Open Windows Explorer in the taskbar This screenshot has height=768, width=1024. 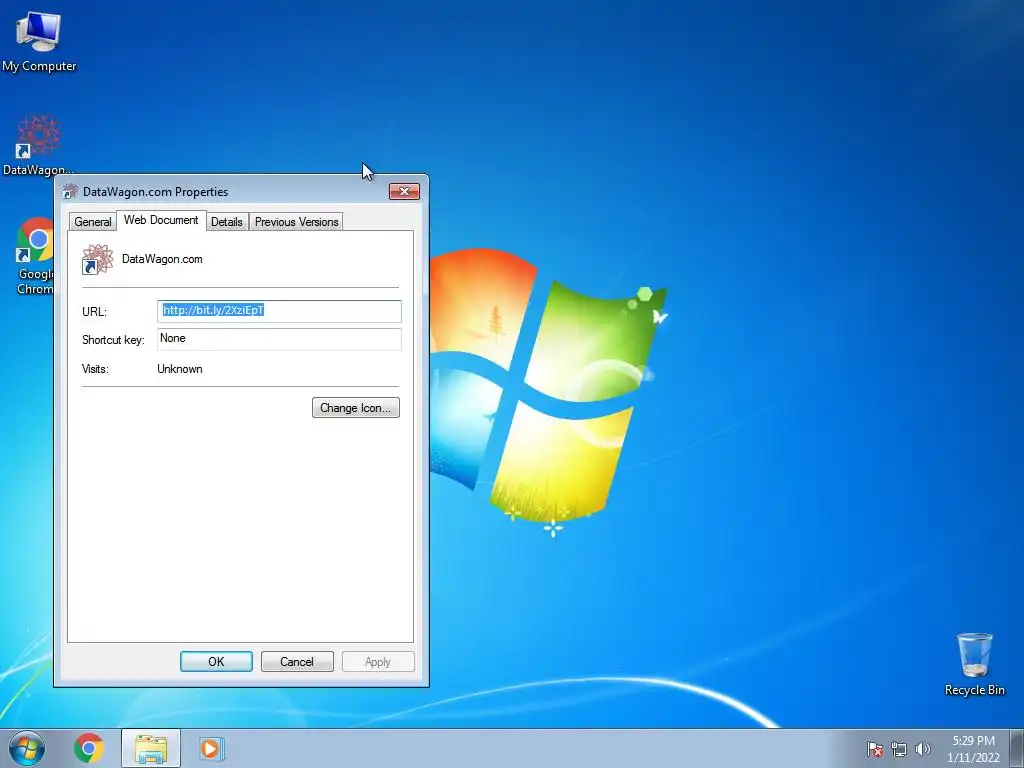(x=151, y=749)
